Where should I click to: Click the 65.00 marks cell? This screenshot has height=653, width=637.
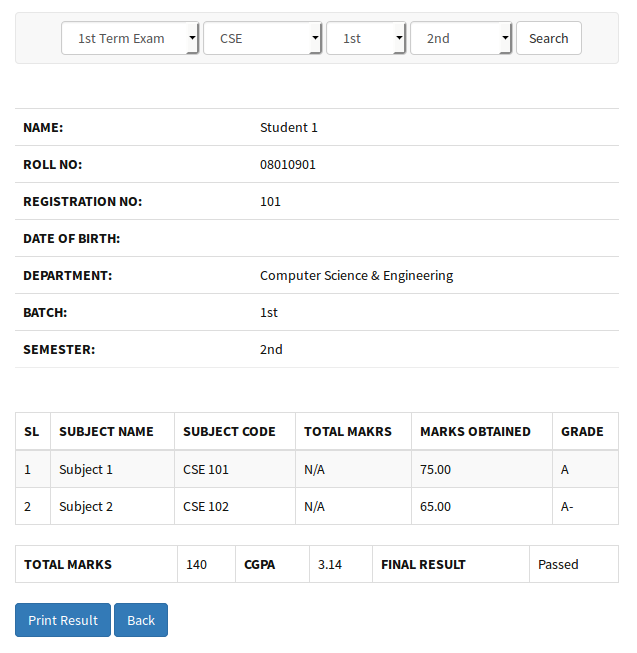[x=435, y=506]
